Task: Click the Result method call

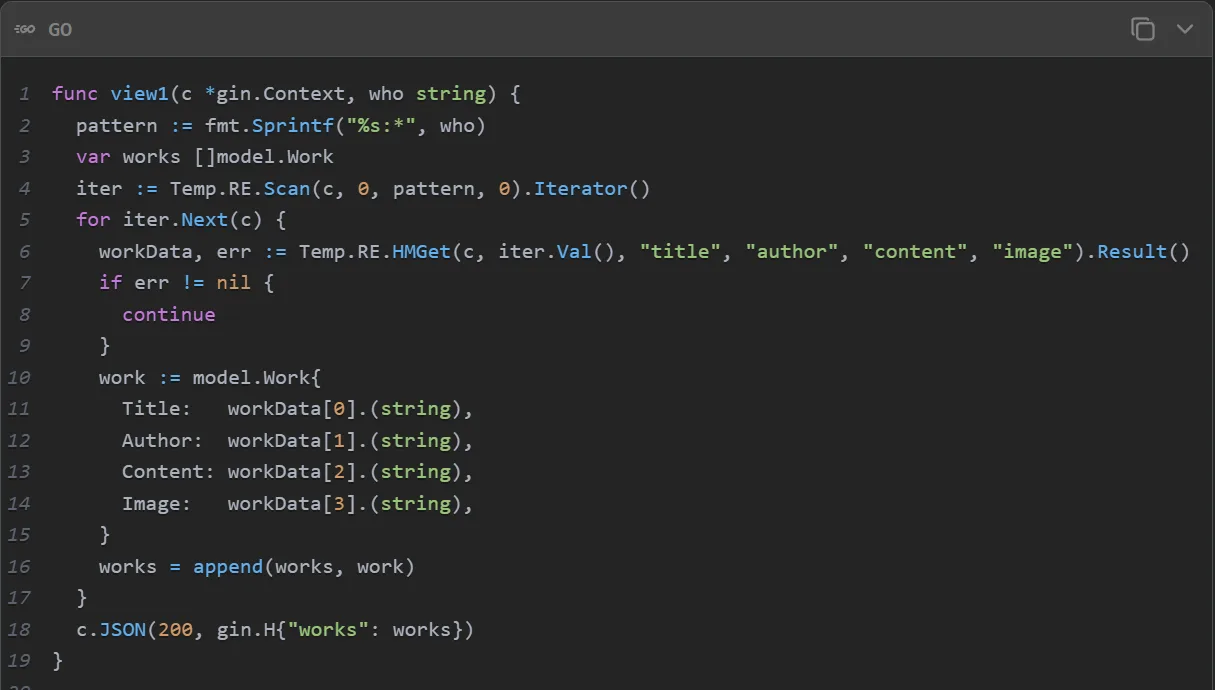Action: tap(1132, 252)
